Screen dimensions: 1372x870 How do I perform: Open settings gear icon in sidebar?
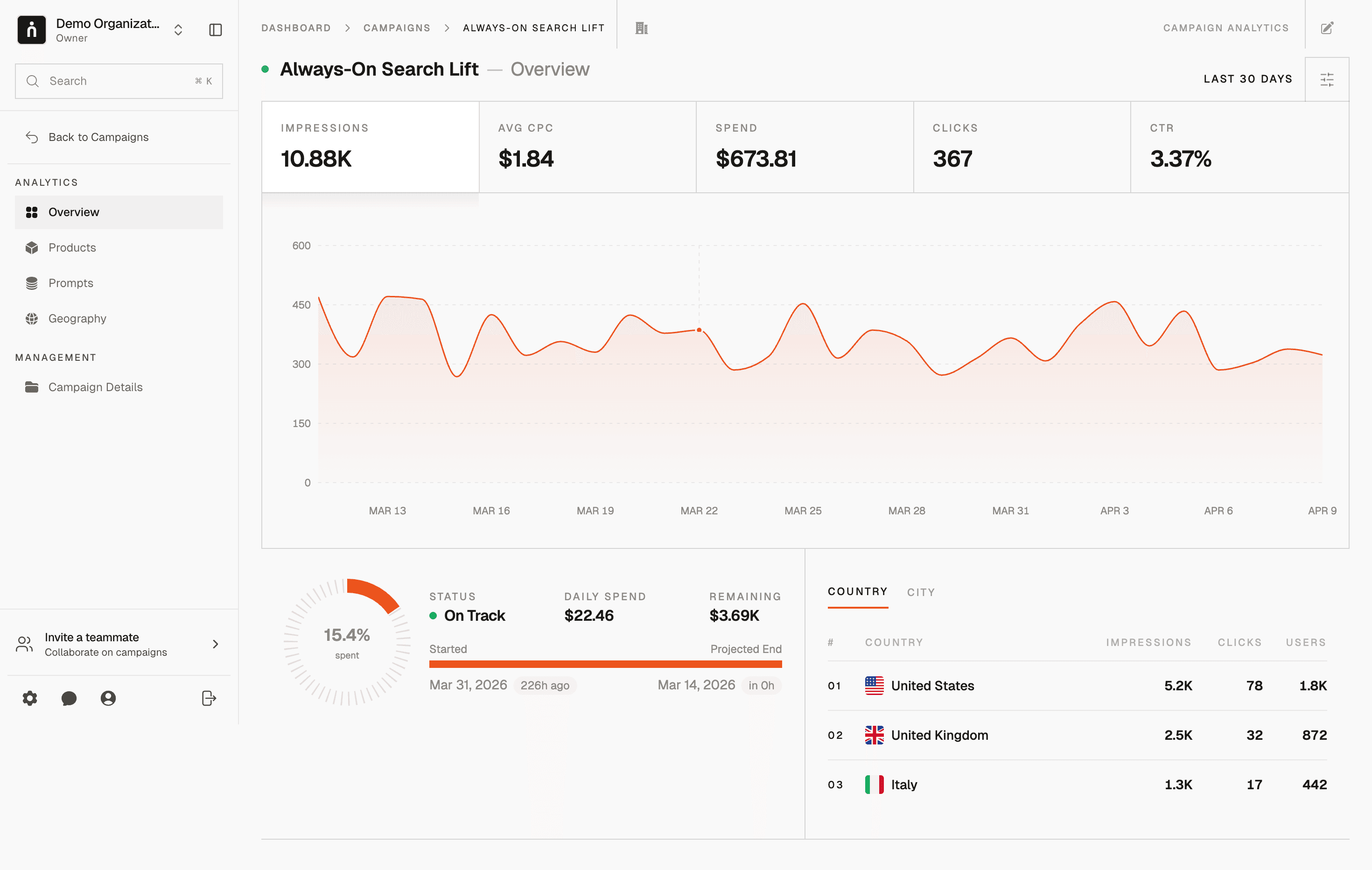(x=29, y=698)
